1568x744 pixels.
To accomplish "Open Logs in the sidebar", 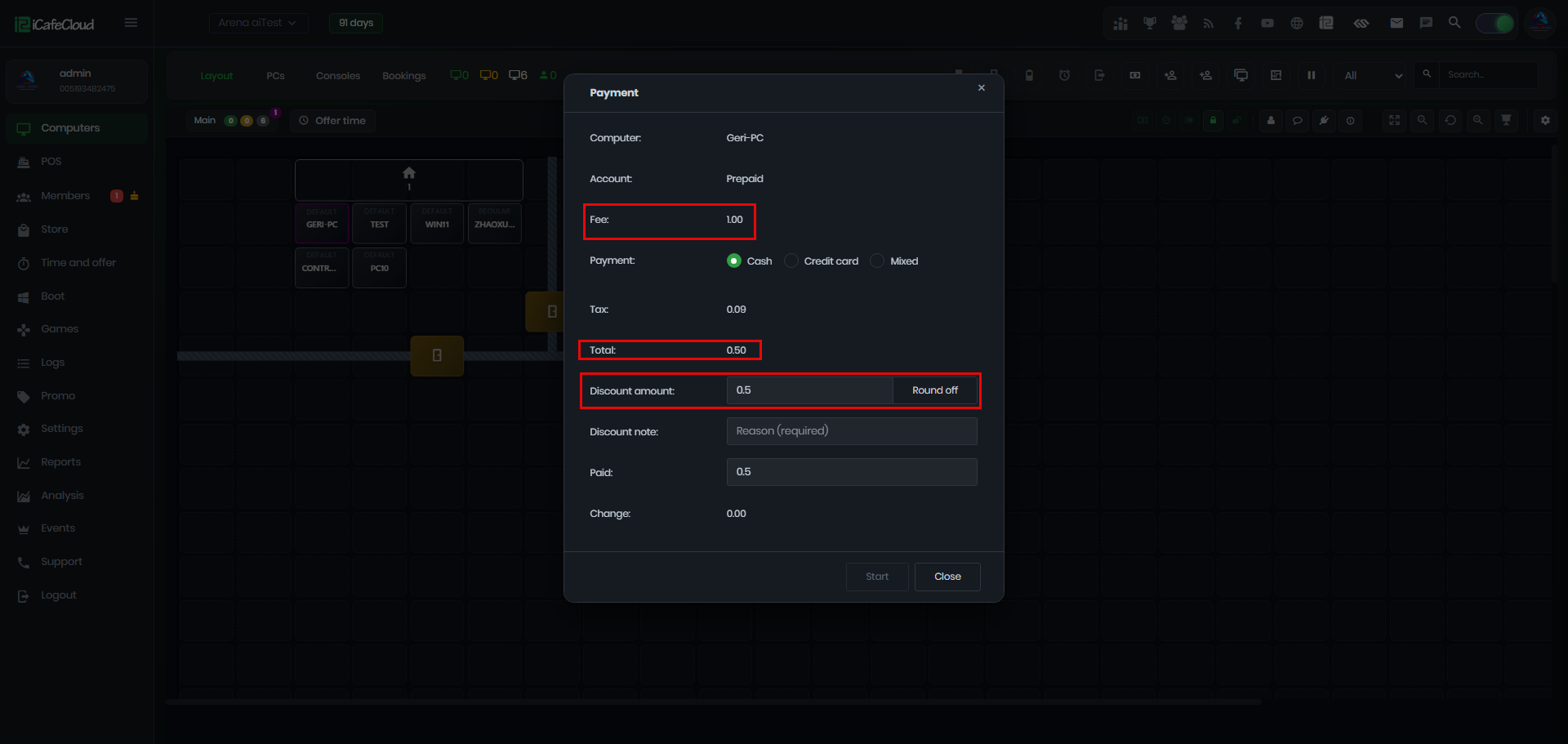I will (x=77, y=363).
